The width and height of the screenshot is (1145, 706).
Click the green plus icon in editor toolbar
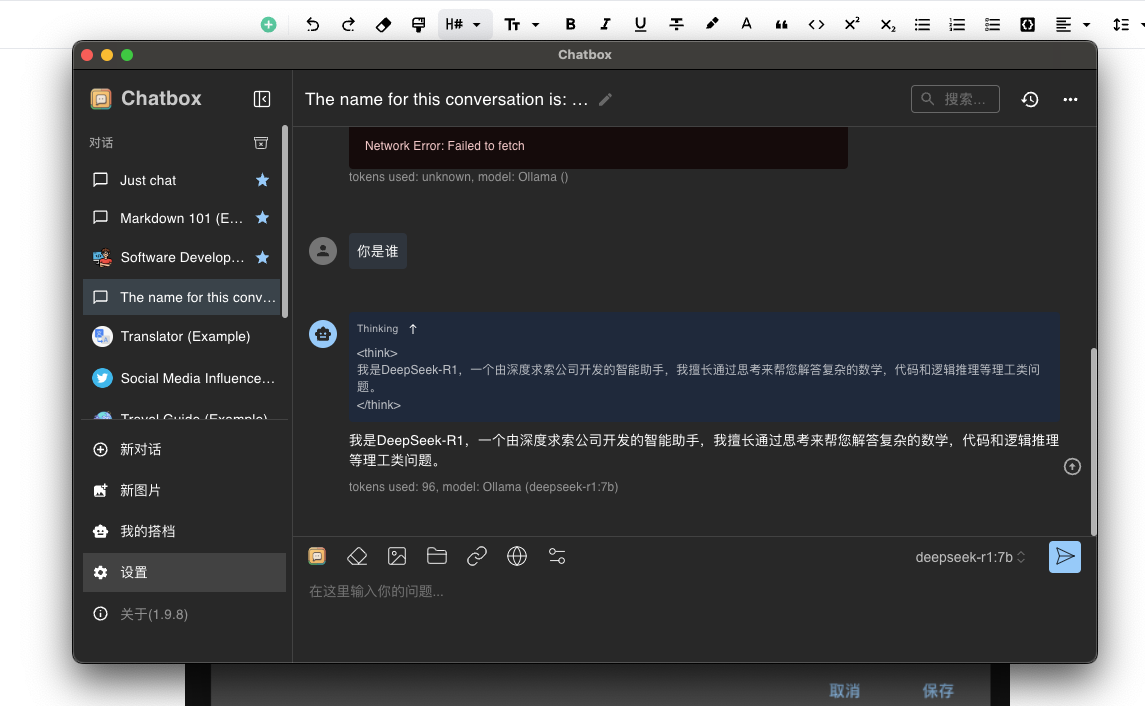click(269, 25)
